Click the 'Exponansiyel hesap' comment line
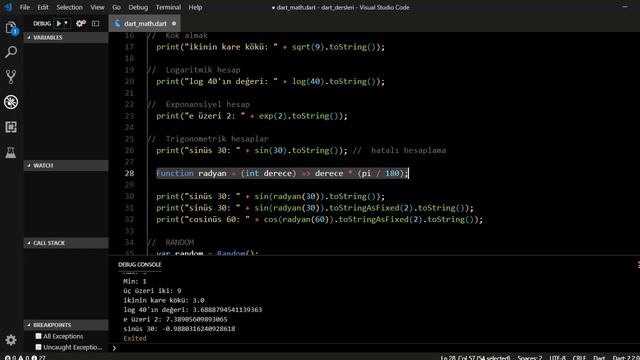 pyautogui.click(x=198, y=104)
